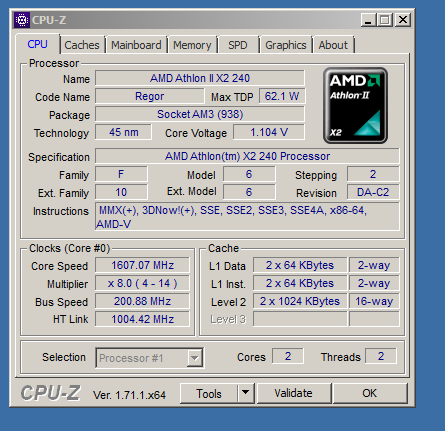The height and width of the screenshot is (431, 445).
Task: Click the Core Voltage value 1.104 V
Action: (269, 132)
